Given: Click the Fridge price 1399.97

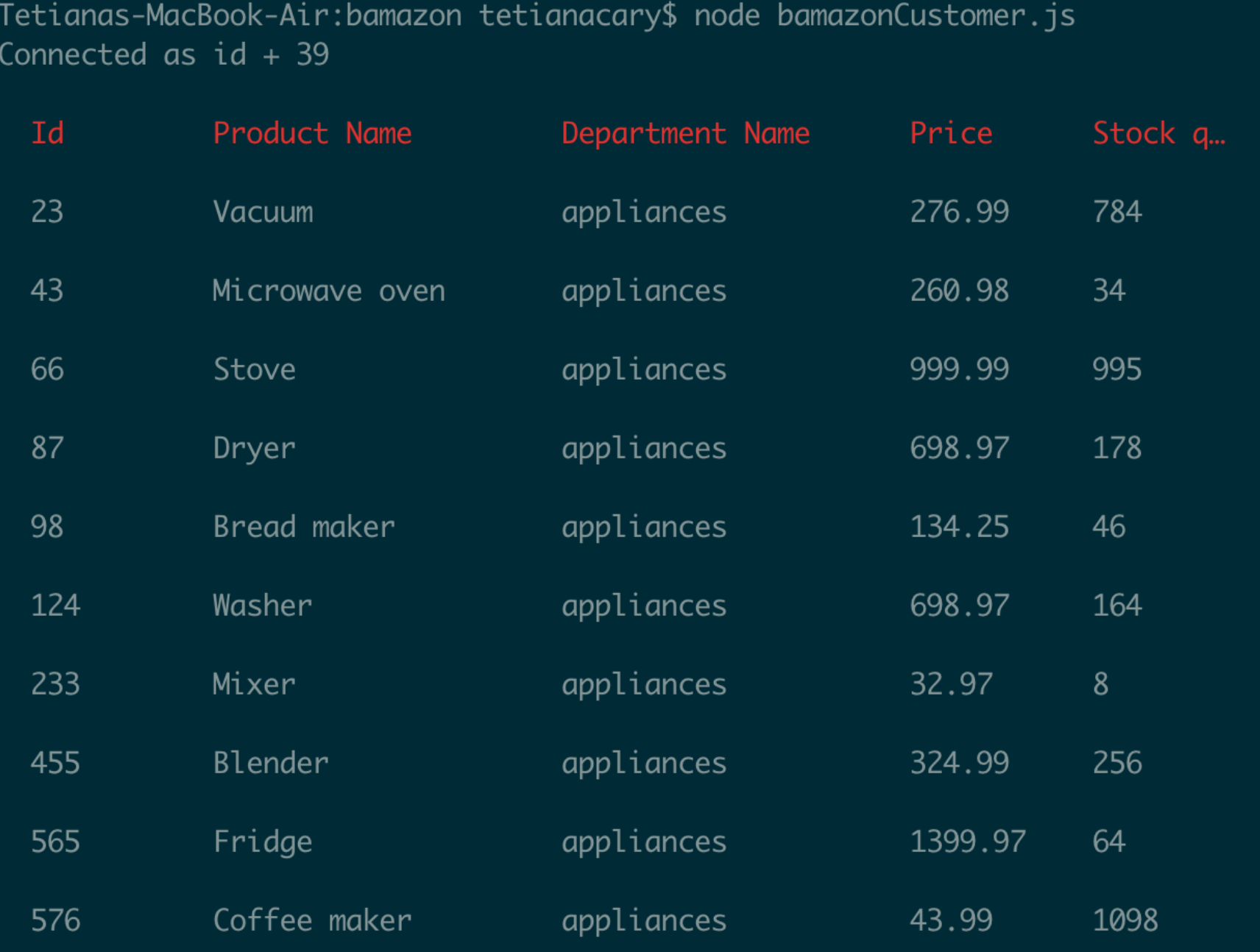Looking at the screenshot, I should pyautogui.click(x=968, y=842).
